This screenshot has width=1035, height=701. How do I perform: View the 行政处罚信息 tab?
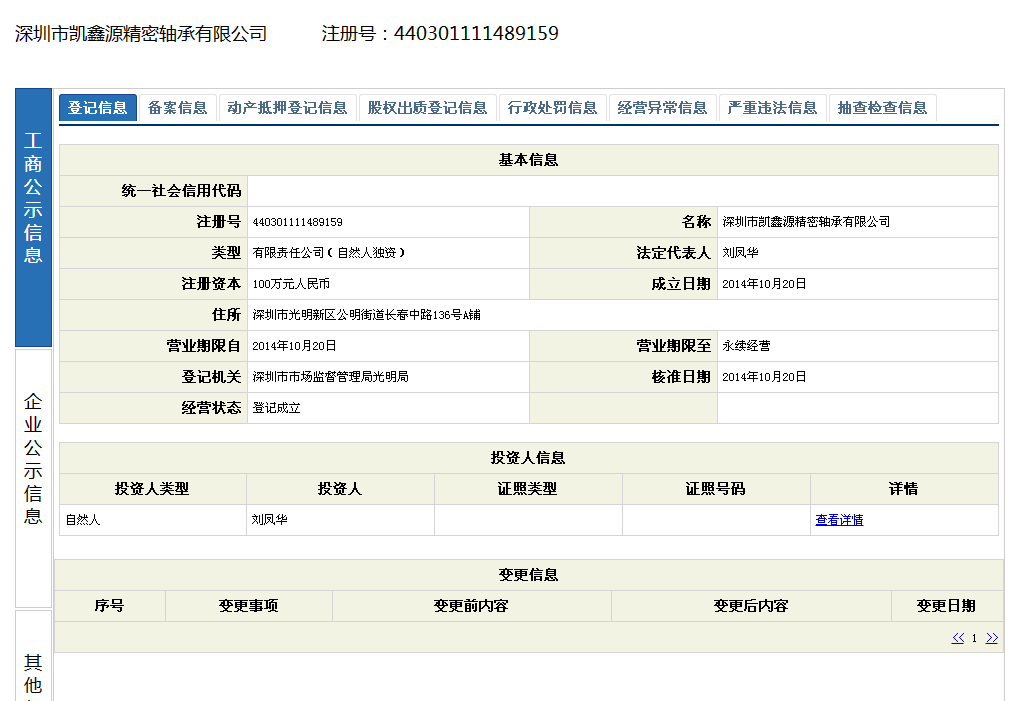tap(552, 108)
